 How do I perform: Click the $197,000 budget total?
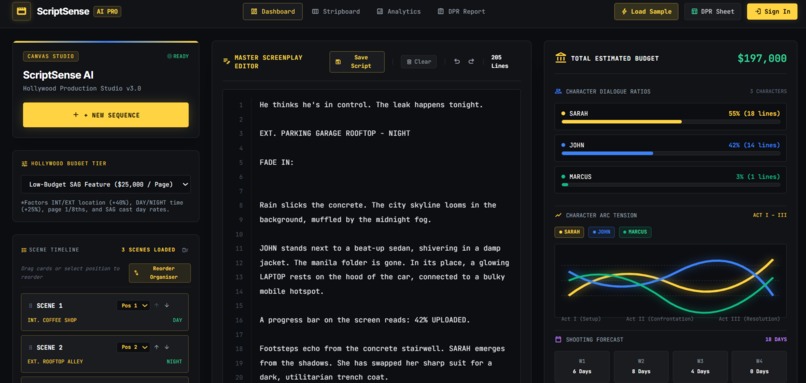[762, 58]
